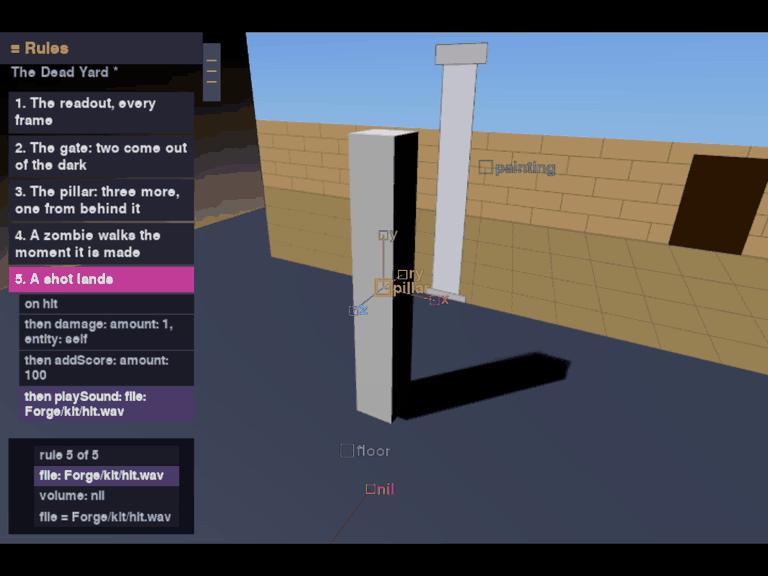Click the file: Forge/kit/hit.wav parameter field

(106, 476)
